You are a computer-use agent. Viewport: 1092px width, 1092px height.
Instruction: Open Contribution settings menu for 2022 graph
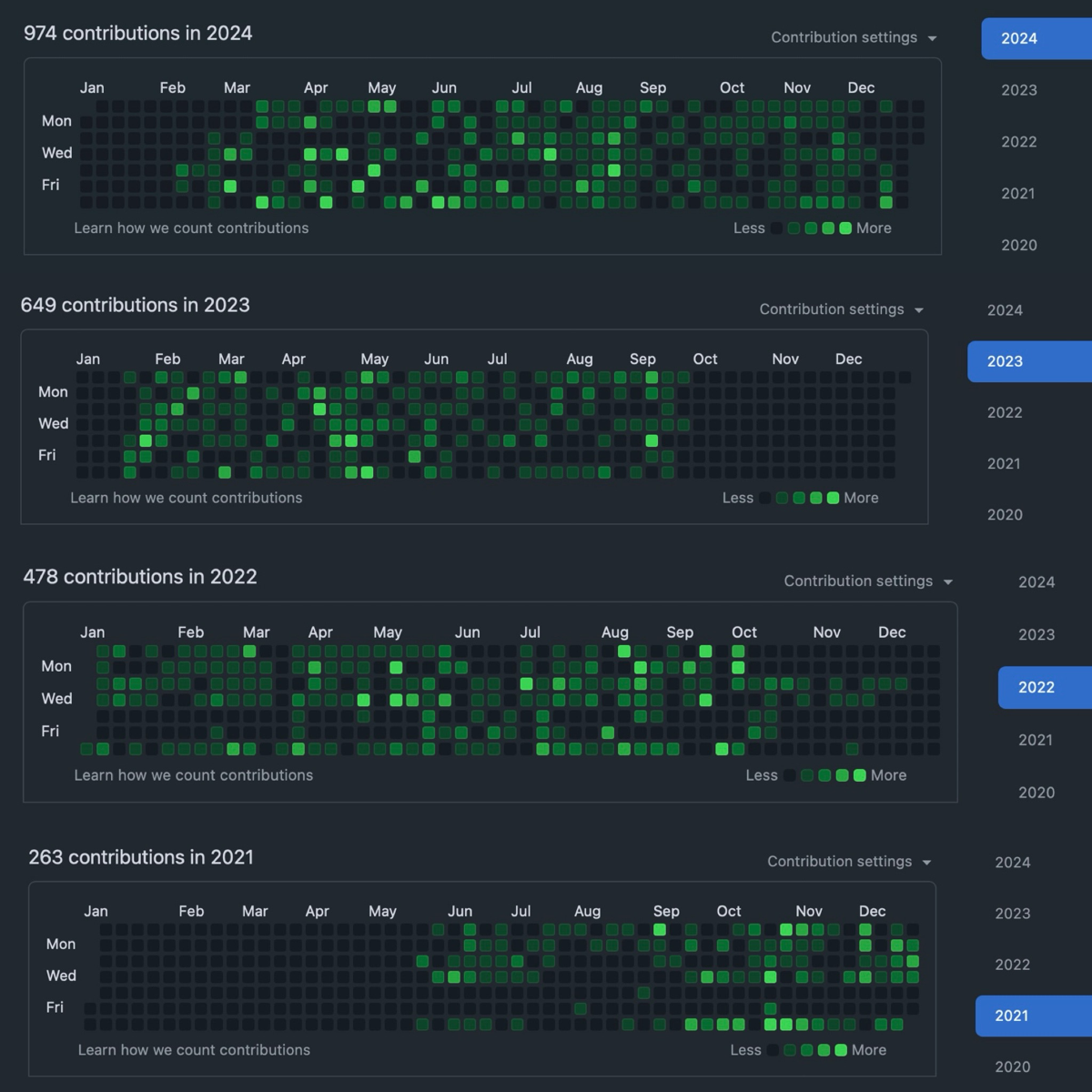(867, 581)
